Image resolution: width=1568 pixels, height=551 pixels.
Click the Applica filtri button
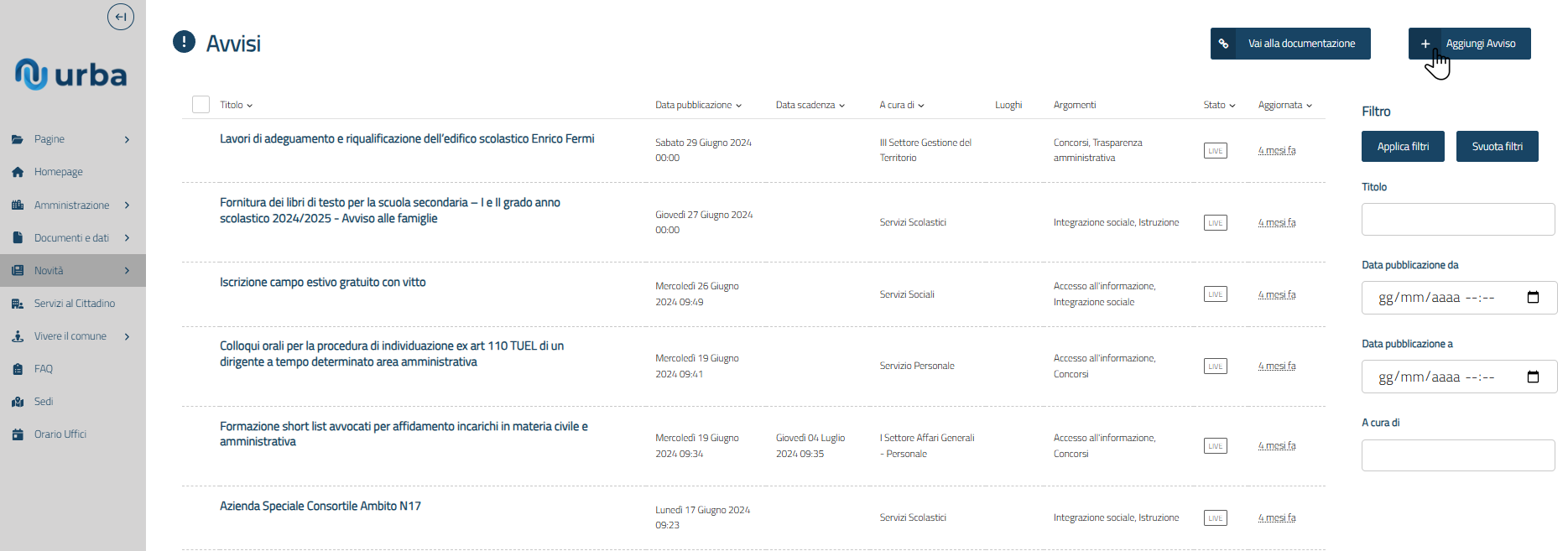point(1403,147)
